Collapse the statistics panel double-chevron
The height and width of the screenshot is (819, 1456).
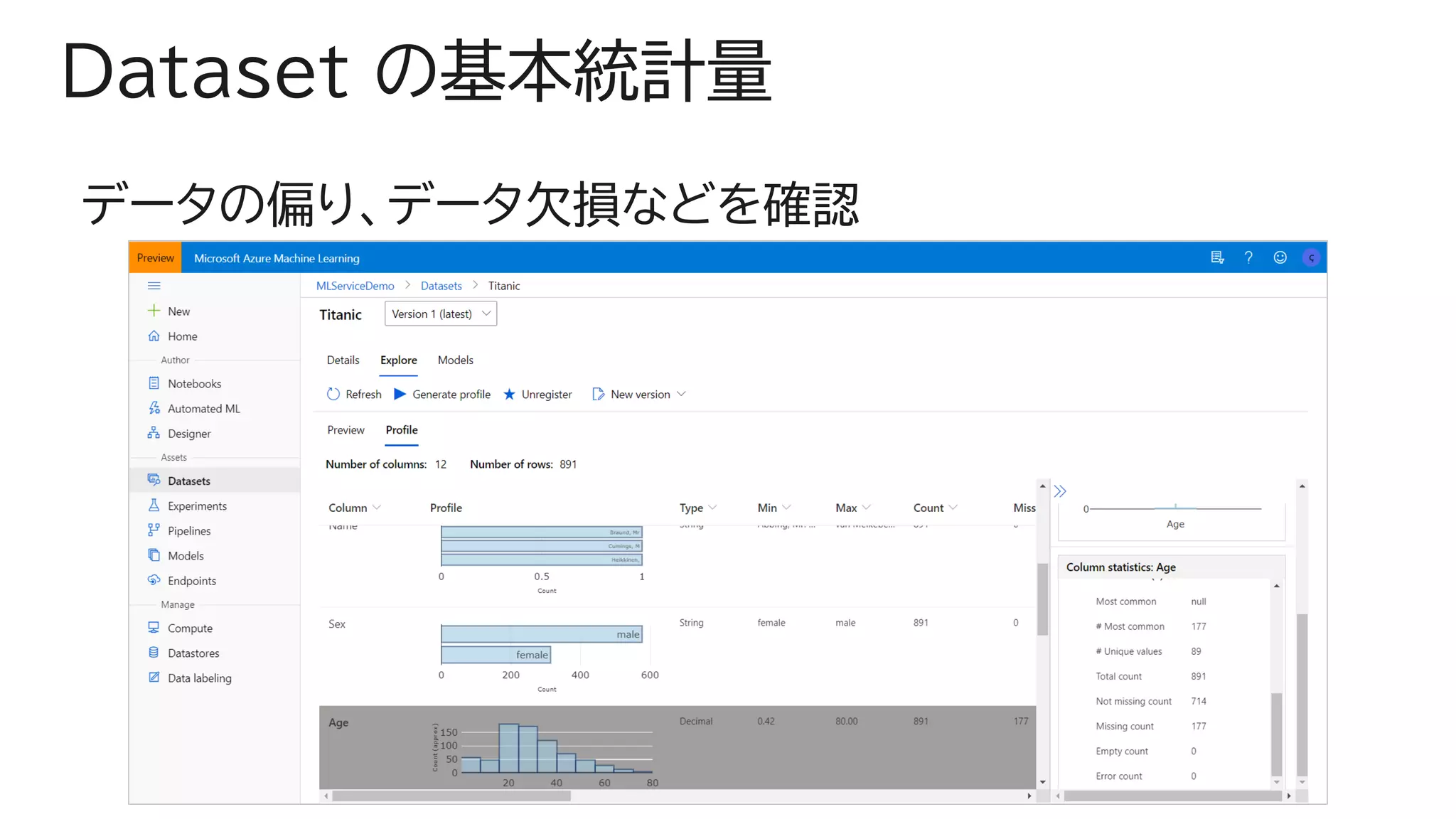coord(1060,491)
